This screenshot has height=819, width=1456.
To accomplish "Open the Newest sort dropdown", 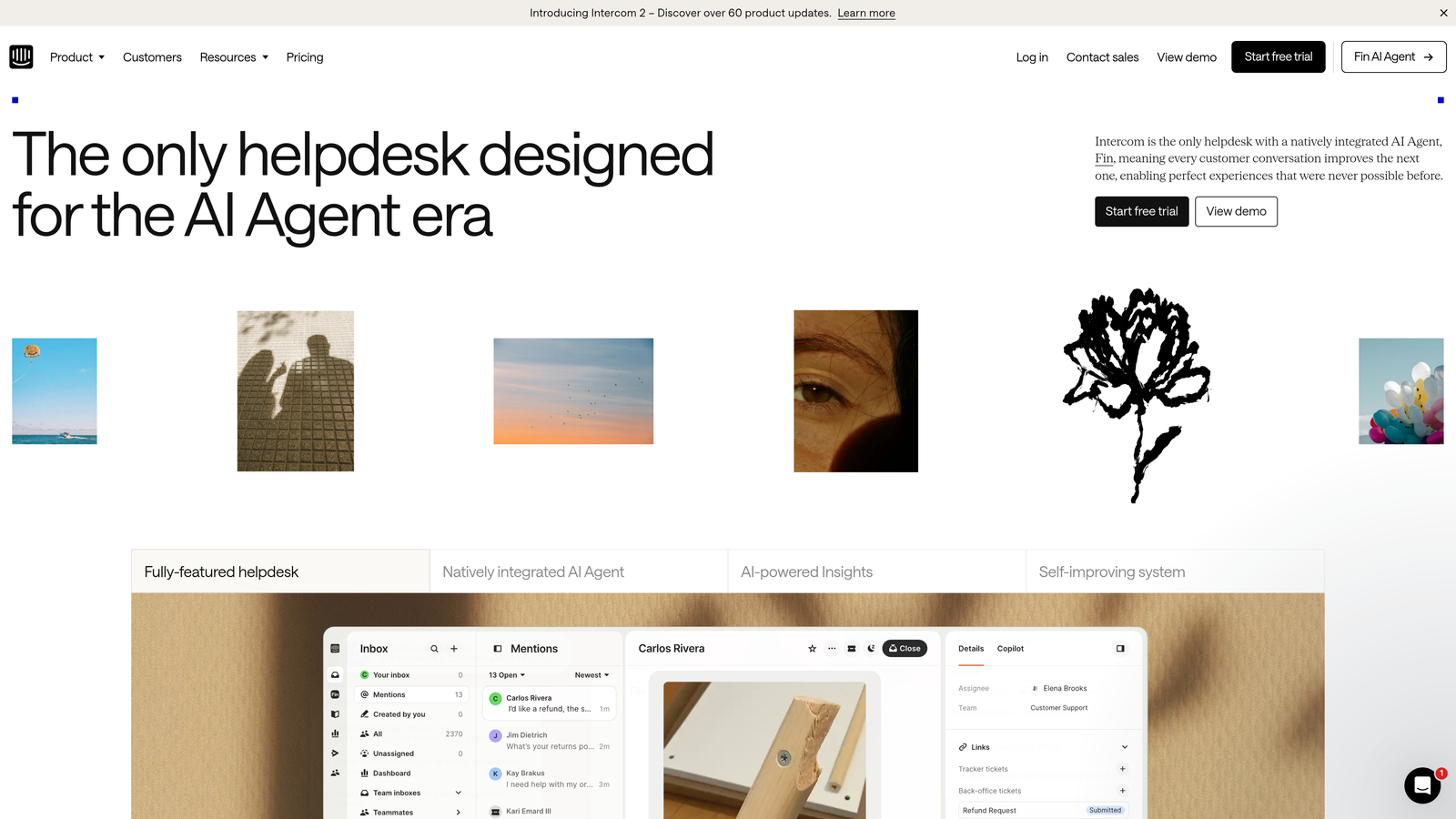I will point(591,675).
